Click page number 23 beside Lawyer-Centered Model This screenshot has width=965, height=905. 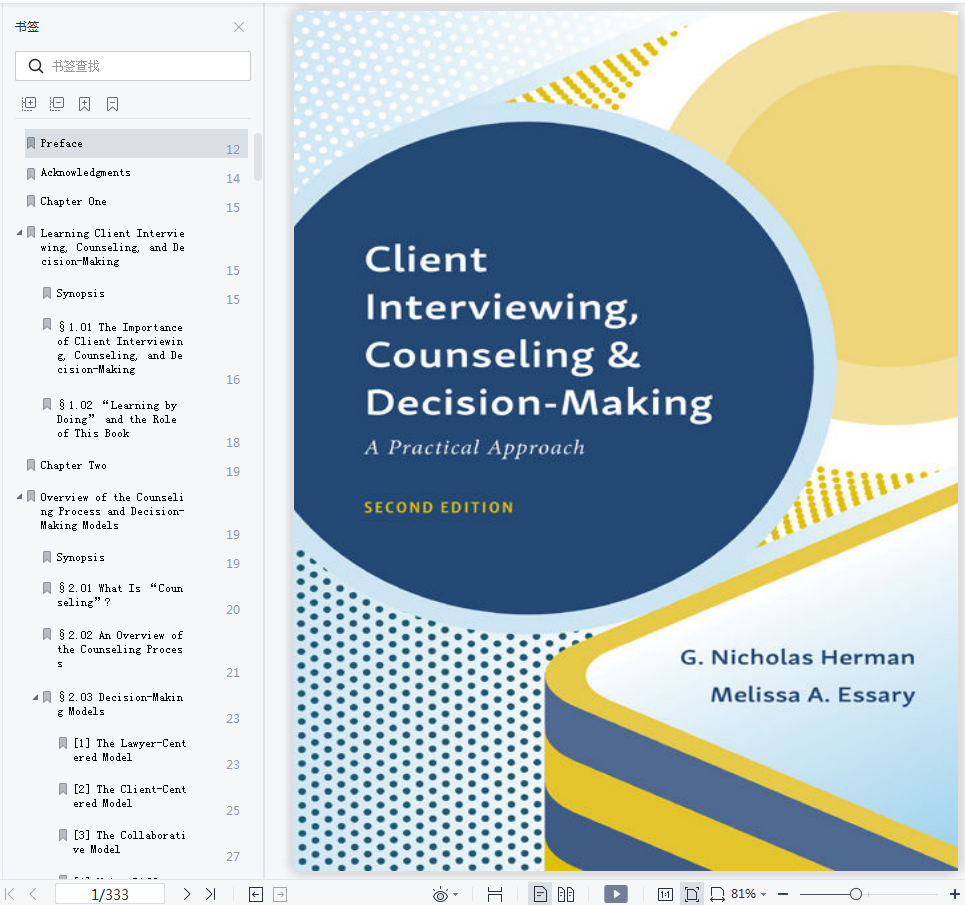pos(233,765)
